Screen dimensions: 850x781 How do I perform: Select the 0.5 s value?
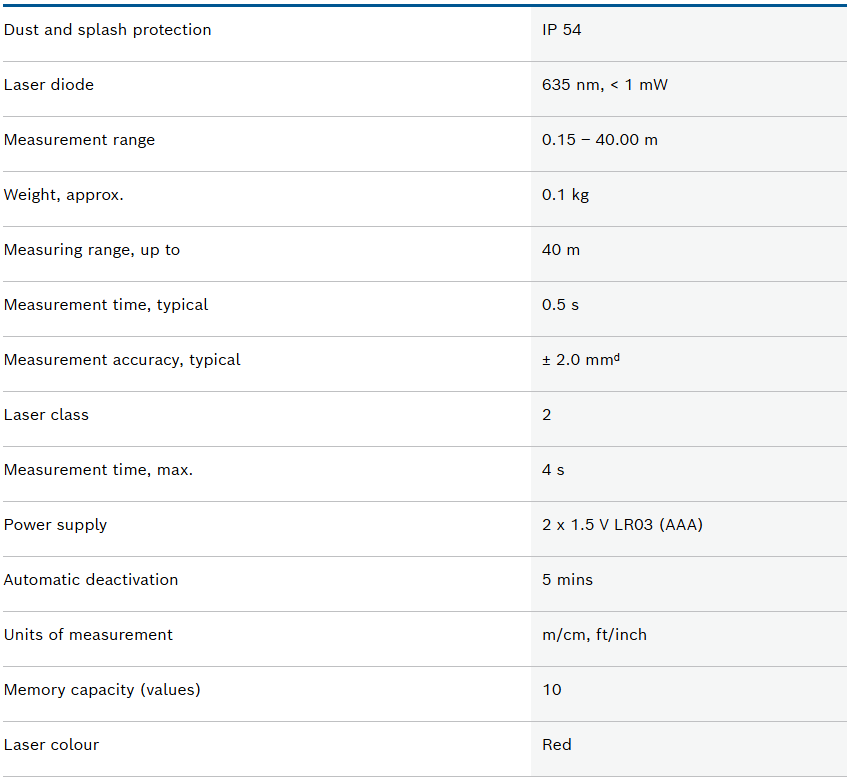click(x=560, y=305)
